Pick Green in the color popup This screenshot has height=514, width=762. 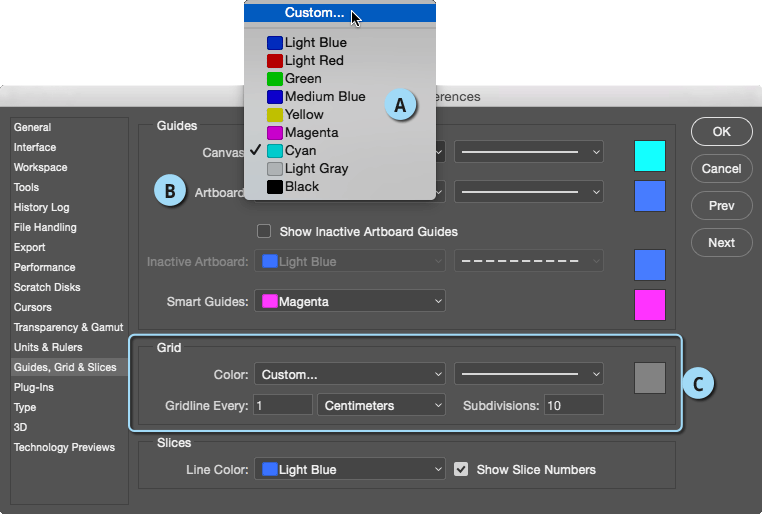click(x=340, y=79)
